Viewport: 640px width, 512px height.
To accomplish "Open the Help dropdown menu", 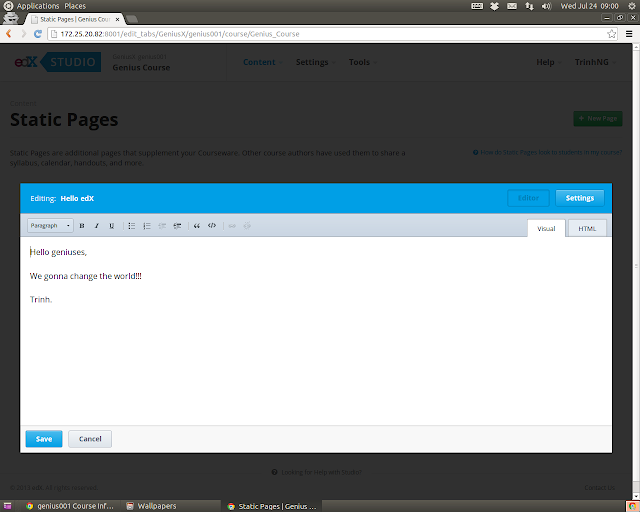I will [x=548, y=62].
